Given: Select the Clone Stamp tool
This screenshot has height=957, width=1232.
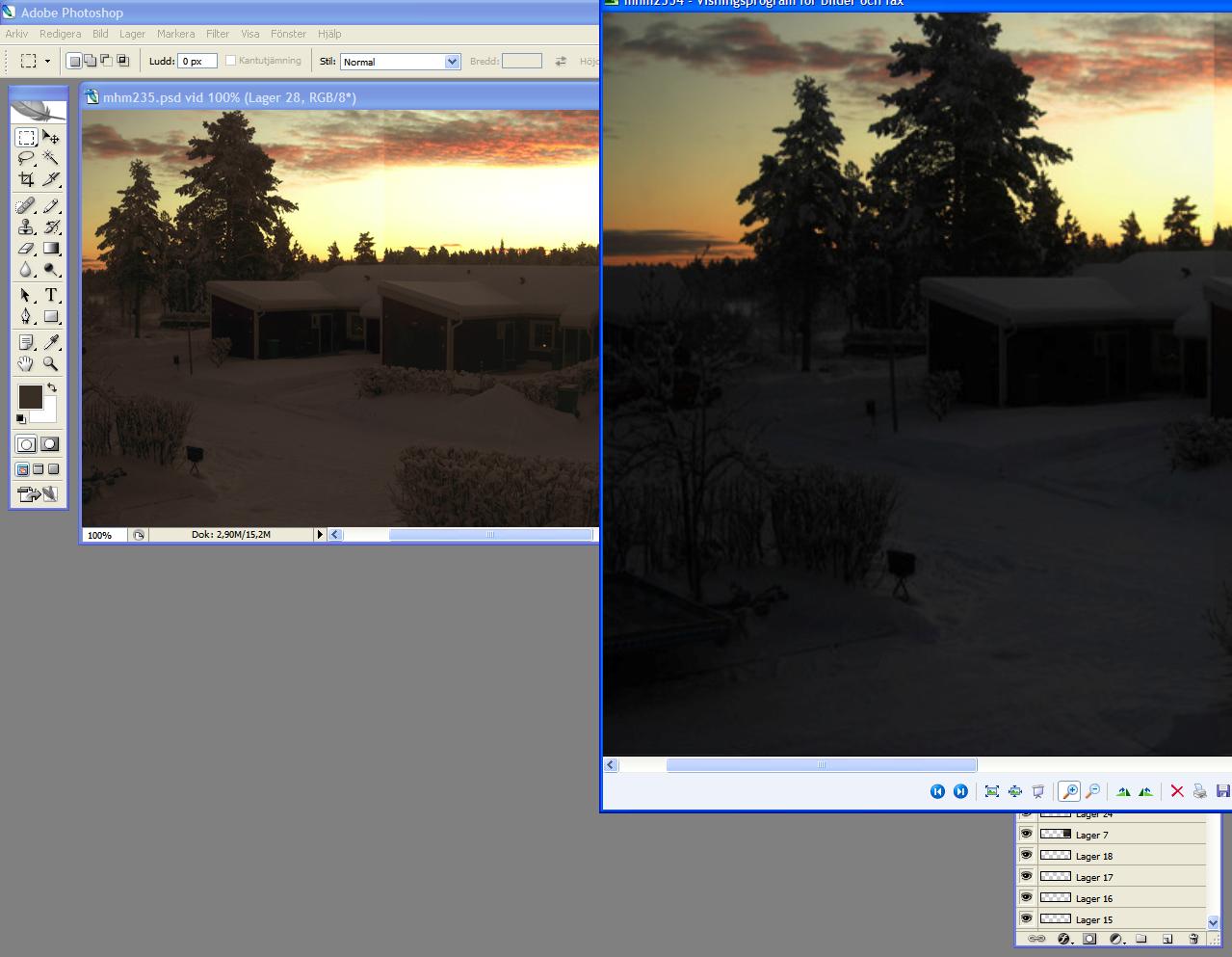Looking at the screenshot, I should coord(26,226).
